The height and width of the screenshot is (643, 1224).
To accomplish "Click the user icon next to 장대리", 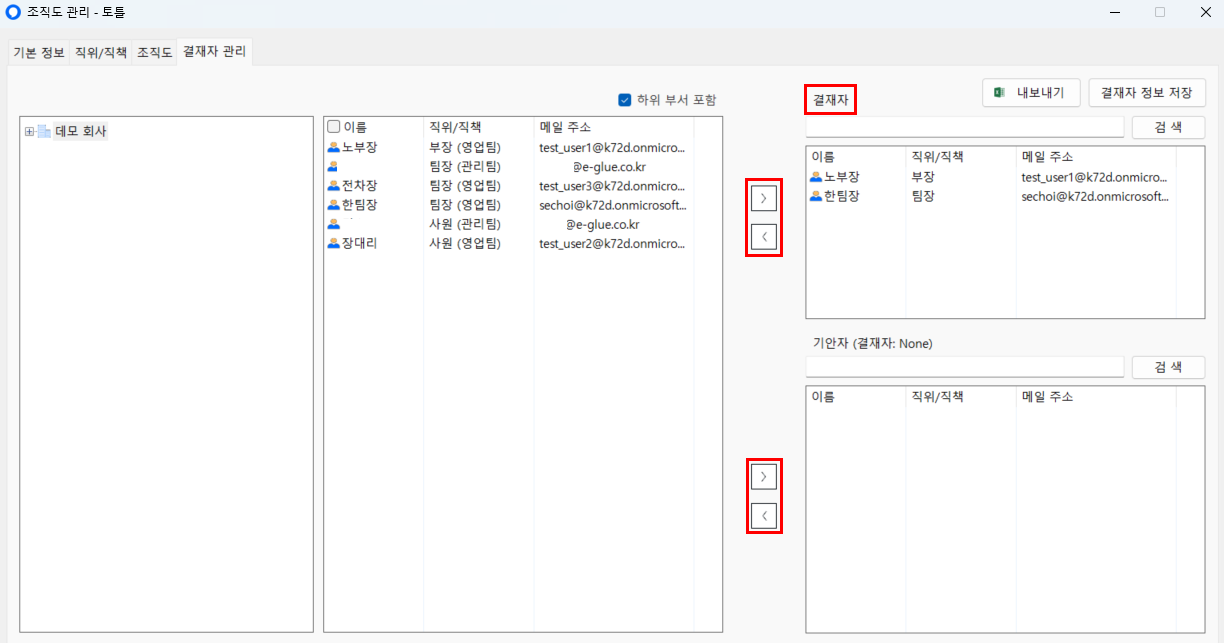I will (334, 243).
